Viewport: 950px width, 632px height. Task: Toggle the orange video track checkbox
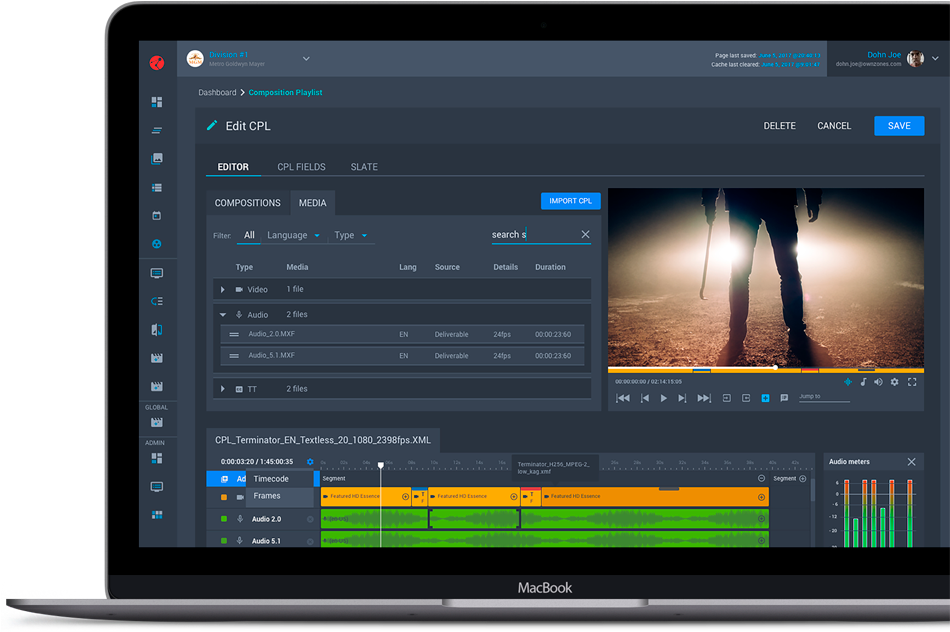(x=224, y=497)
